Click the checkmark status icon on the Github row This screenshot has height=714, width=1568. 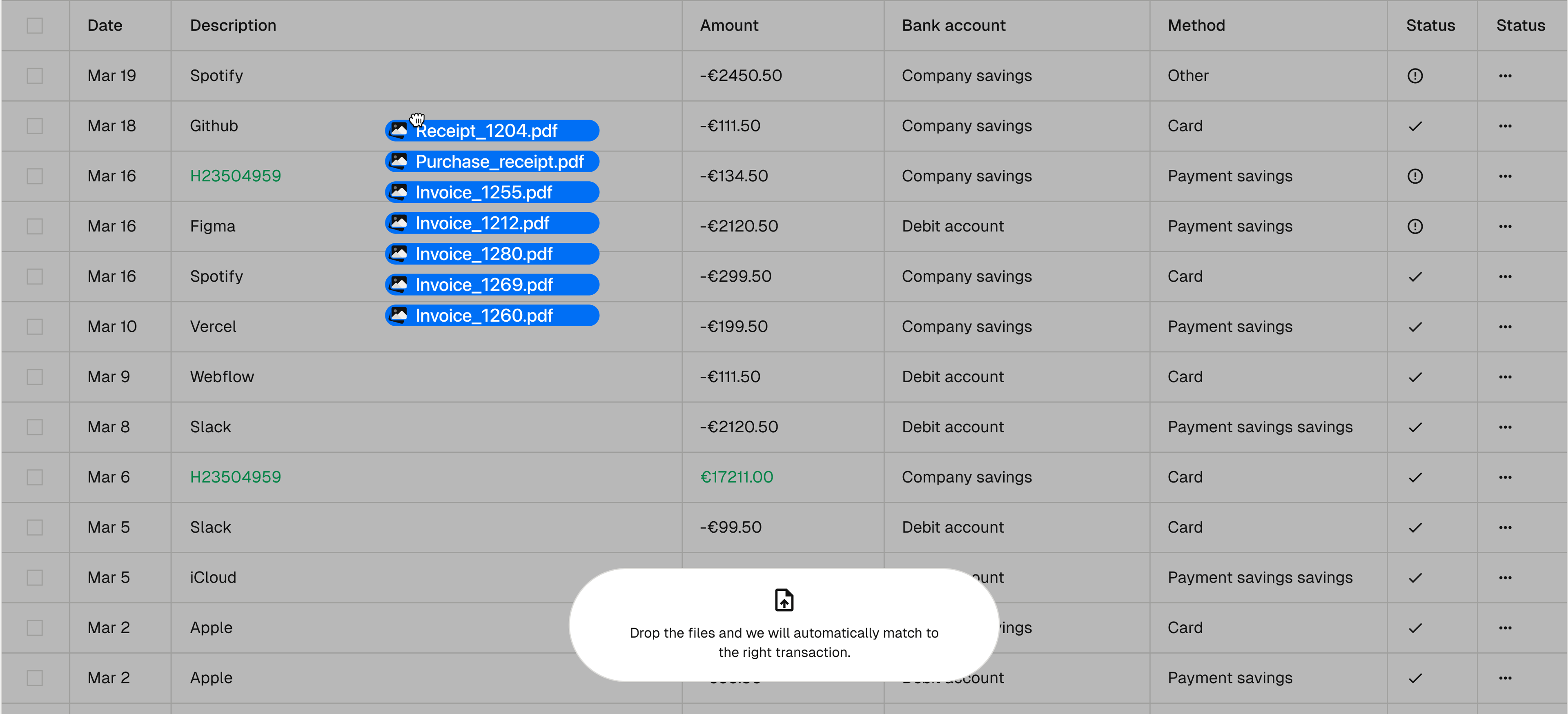point(1414,126)
